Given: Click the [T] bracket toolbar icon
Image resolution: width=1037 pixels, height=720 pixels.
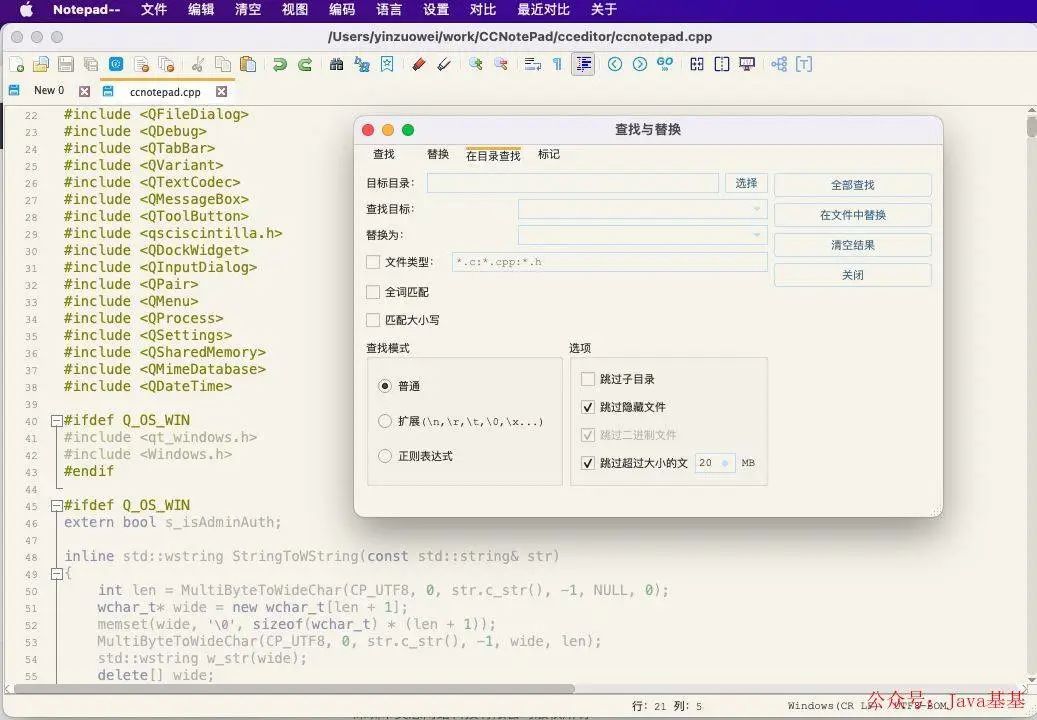Looking at the screenshot, I should pos(804,64).
